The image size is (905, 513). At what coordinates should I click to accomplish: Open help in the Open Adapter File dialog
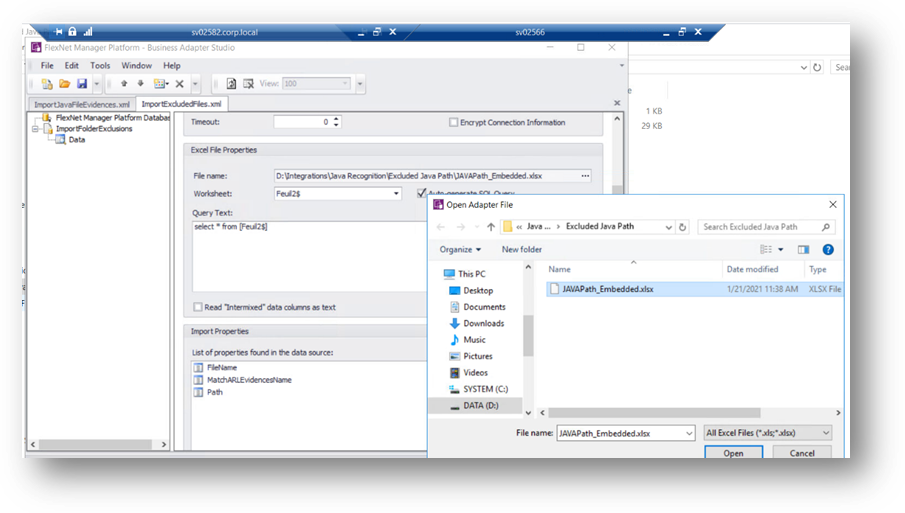[x=828, y=250]
